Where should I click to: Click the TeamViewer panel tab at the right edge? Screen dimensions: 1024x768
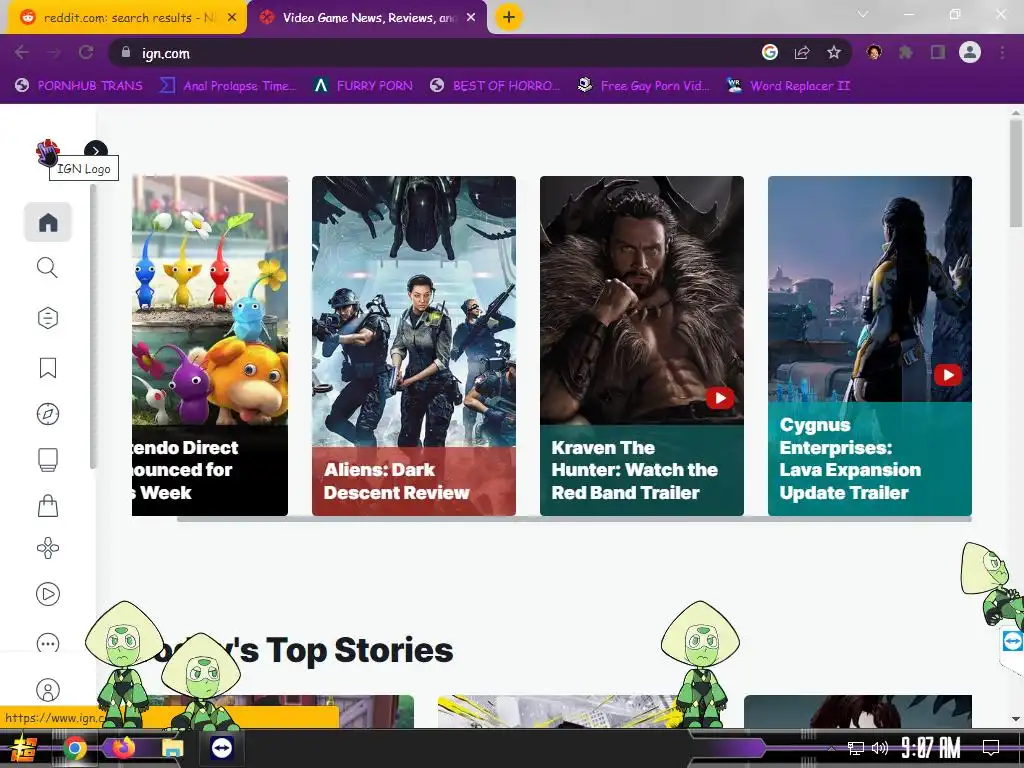point(1012,641)
